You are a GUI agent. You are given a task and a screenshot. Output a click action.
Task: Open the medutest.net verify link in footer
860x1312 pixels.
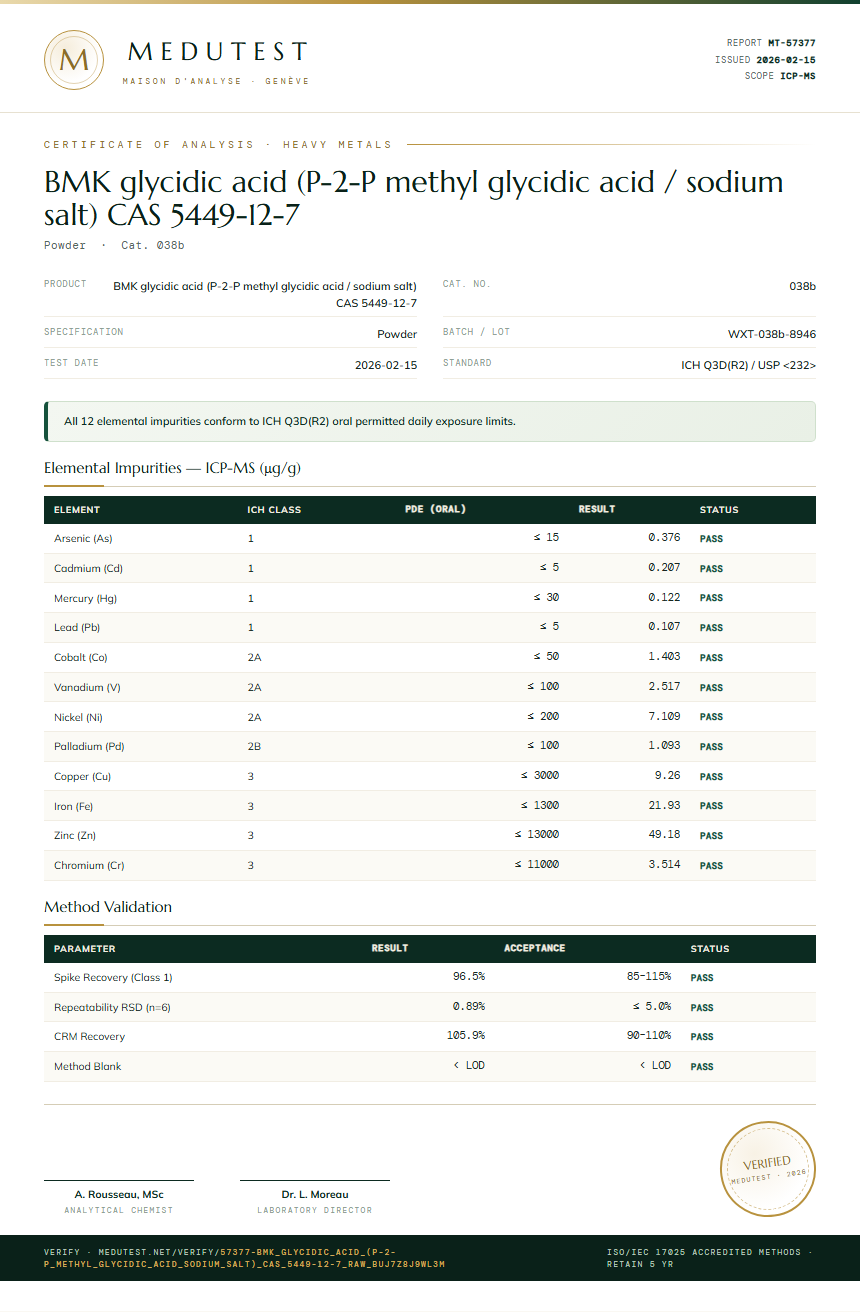click(244, 1258)
